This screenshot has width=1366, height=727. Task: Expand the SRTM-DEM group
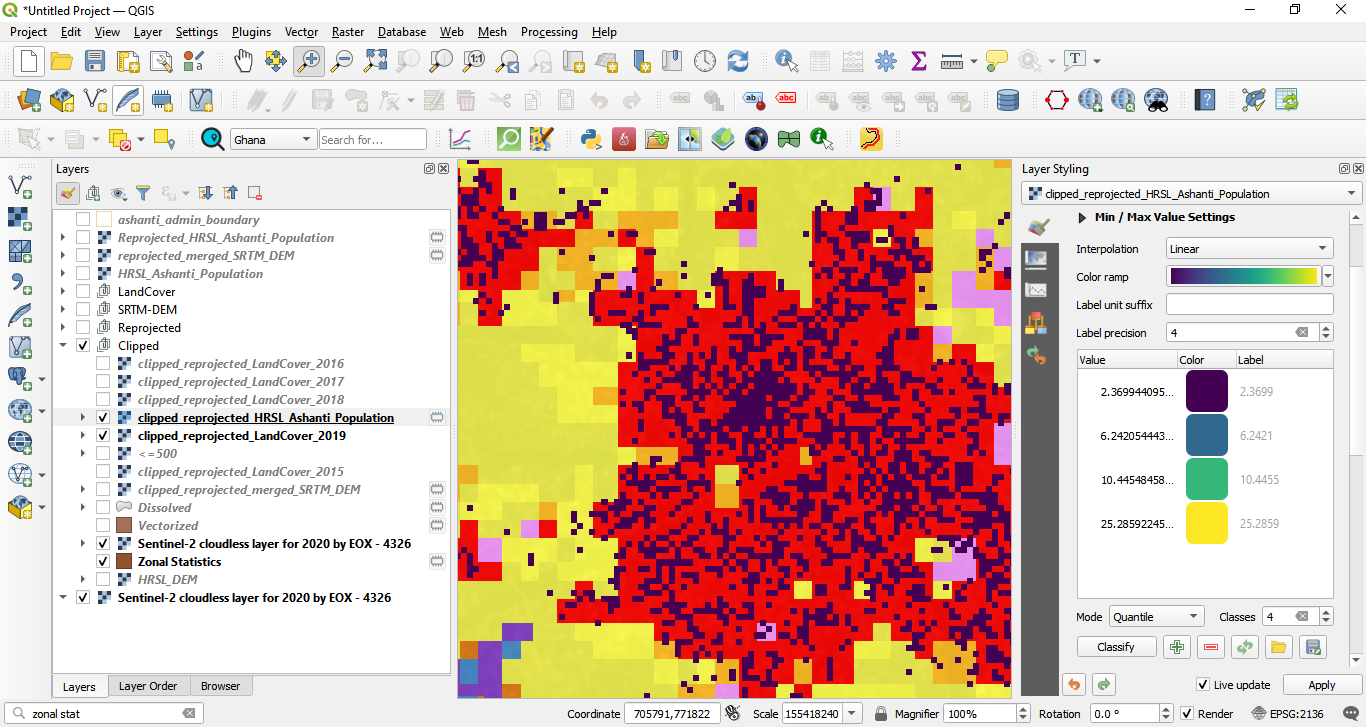coord(63,310)
